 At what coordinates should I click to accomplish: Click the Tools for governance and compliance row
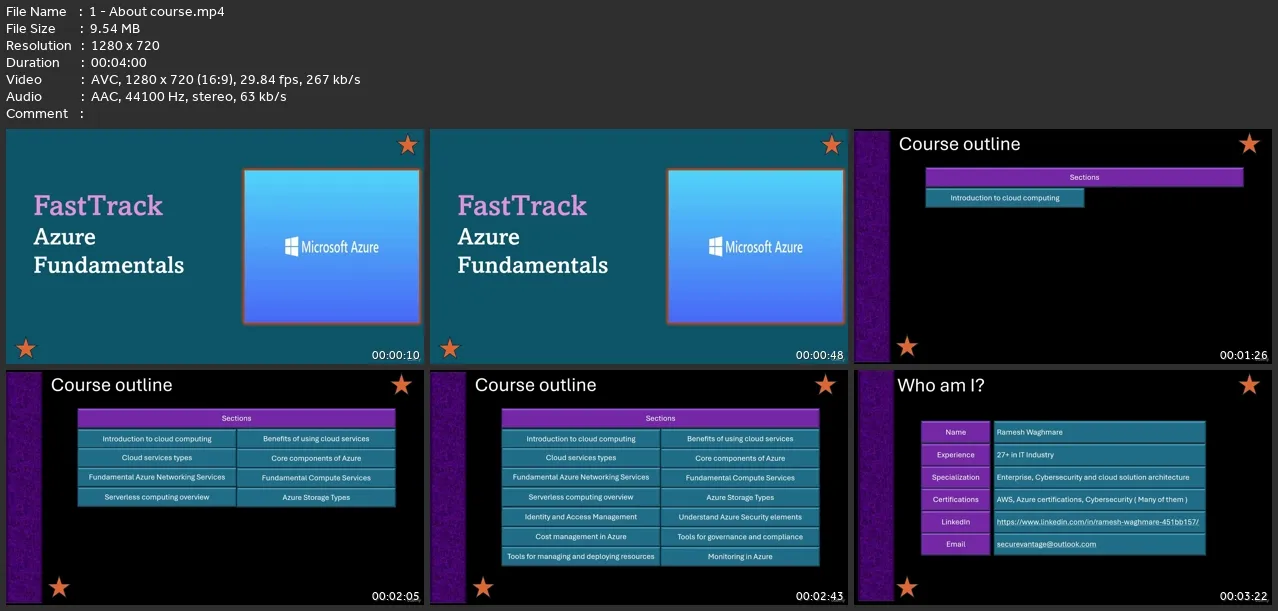pos(740,537)
